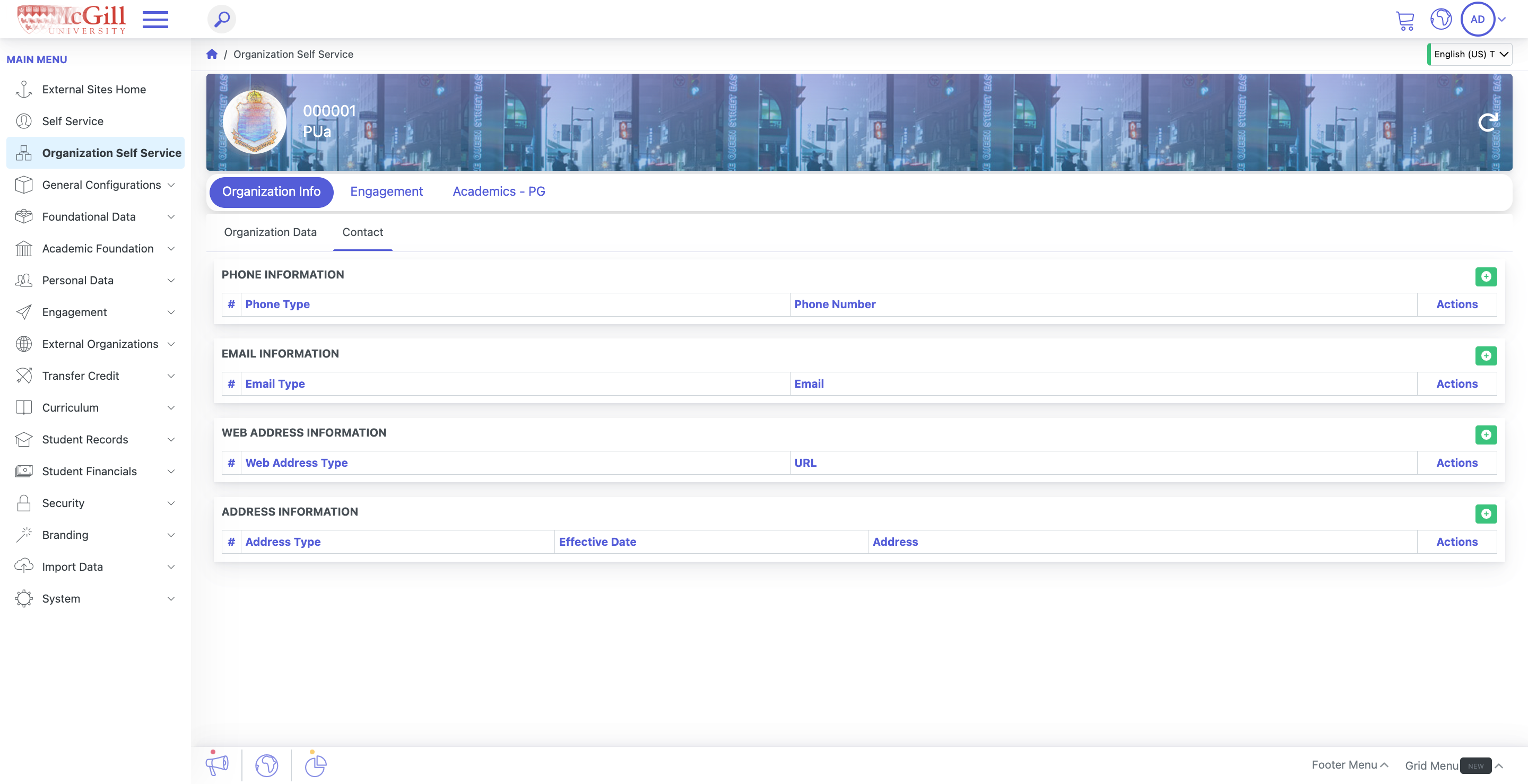The height and width of the screenshot is (784, 1528).
Task: Click the home breadcrumb icon
Action: point(212,54)
